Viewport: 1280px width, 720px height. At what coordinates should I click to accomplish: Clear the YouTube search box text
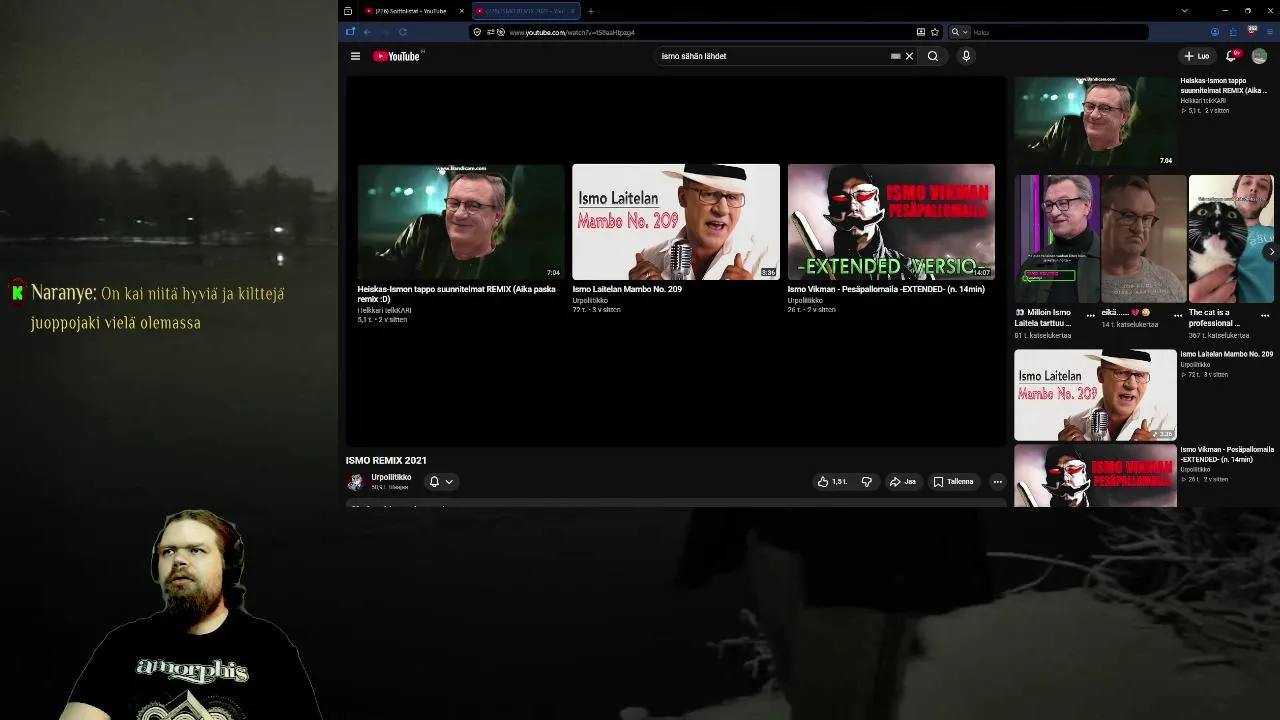pyautogui.click(x=909, y=56)
